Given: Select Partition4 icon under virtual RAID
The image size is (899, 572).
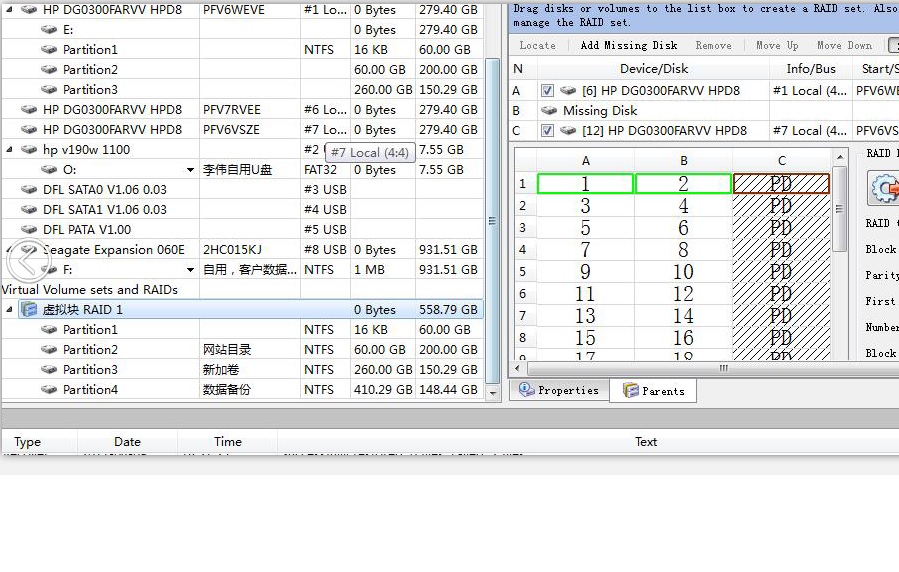Looking at the screenshot, I should [x=48, y=390].
